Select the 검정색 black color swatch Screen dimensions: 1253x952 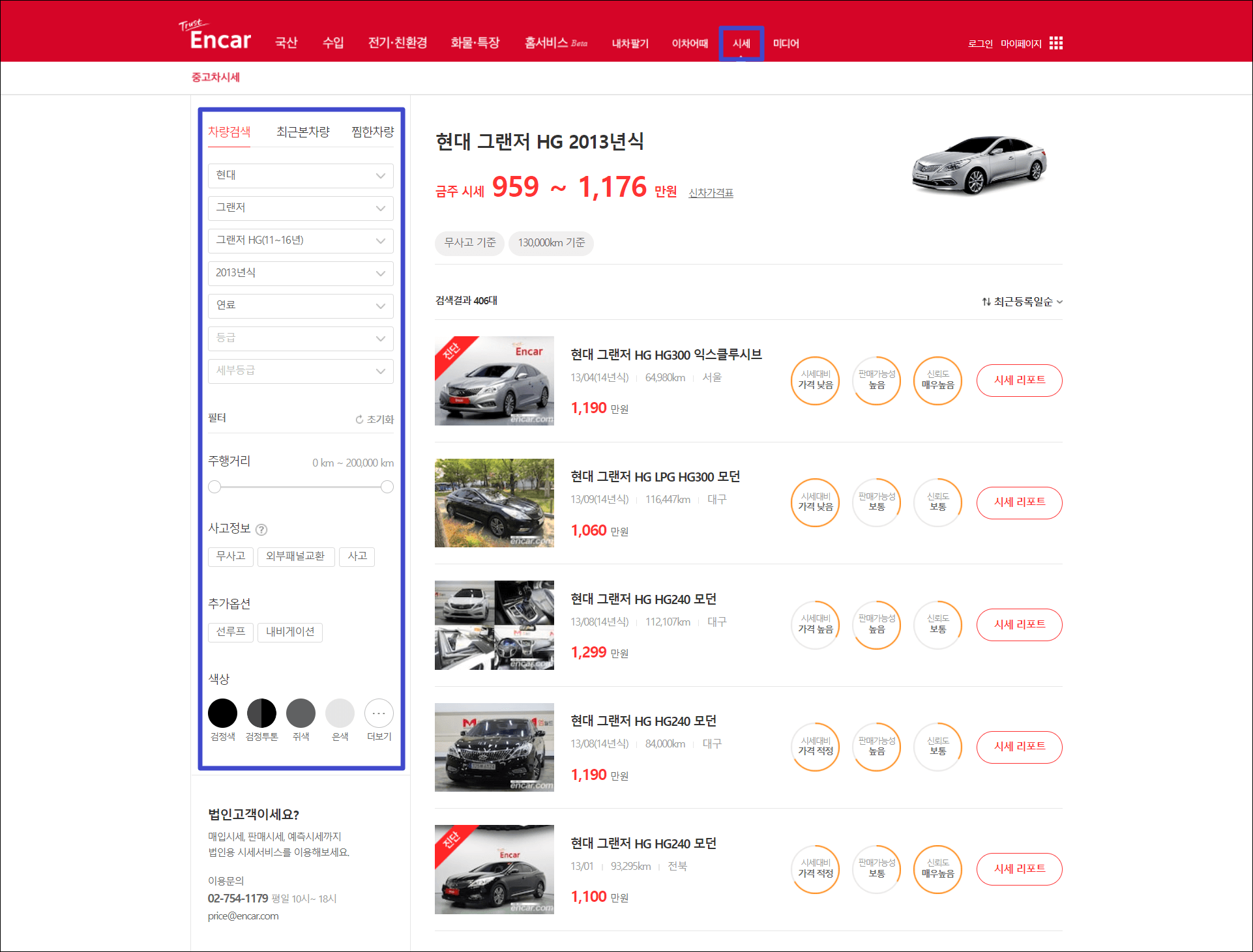tap(222, 714)
